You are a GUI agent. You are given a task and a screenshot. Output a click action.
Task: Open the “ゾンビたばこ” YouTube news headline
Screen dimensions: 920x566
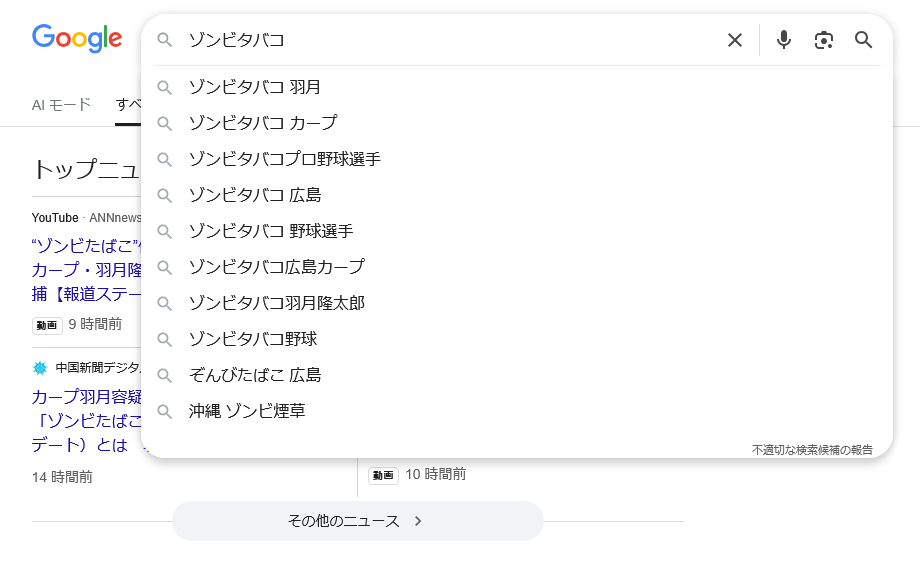click(86, 244)
